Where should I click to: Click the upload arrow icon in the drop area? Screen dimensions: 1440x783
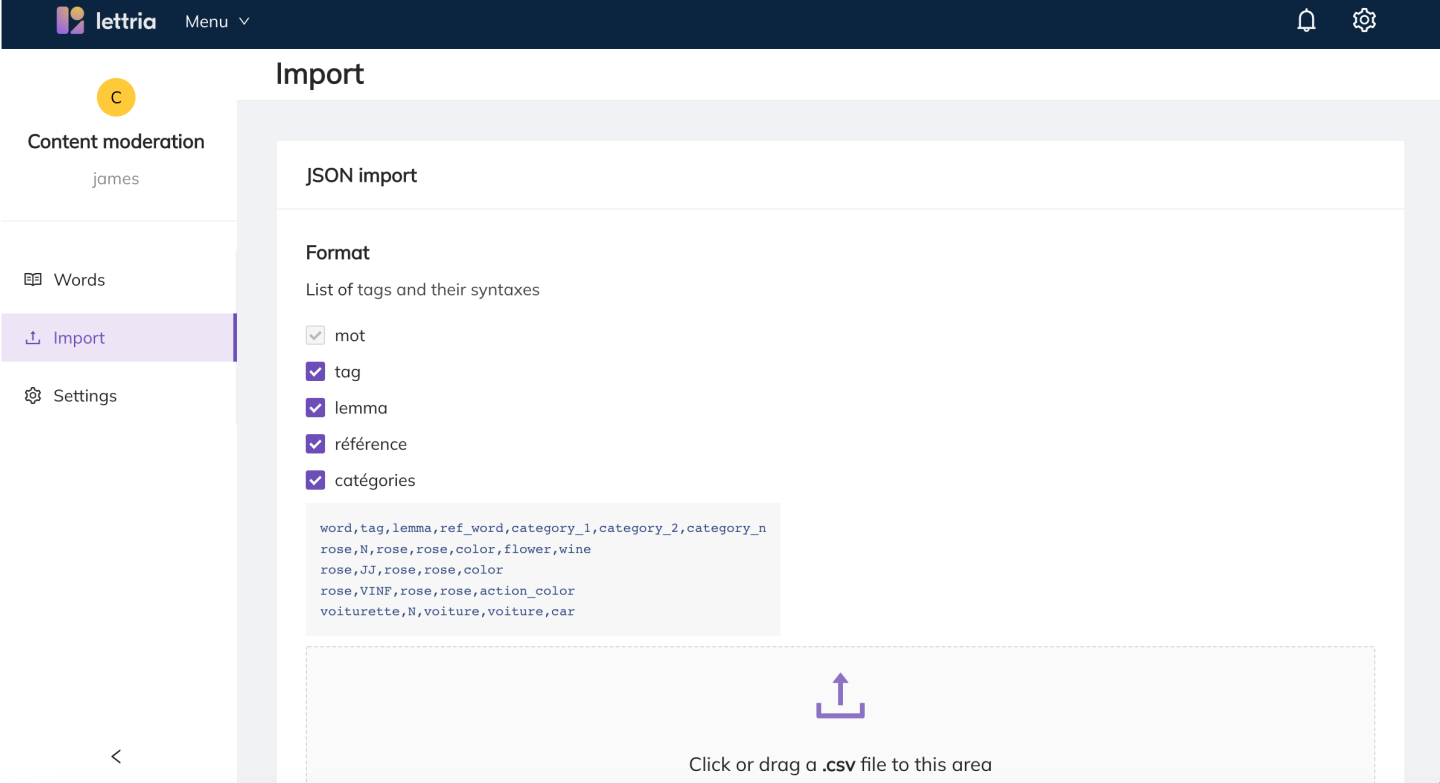point(840,695)
